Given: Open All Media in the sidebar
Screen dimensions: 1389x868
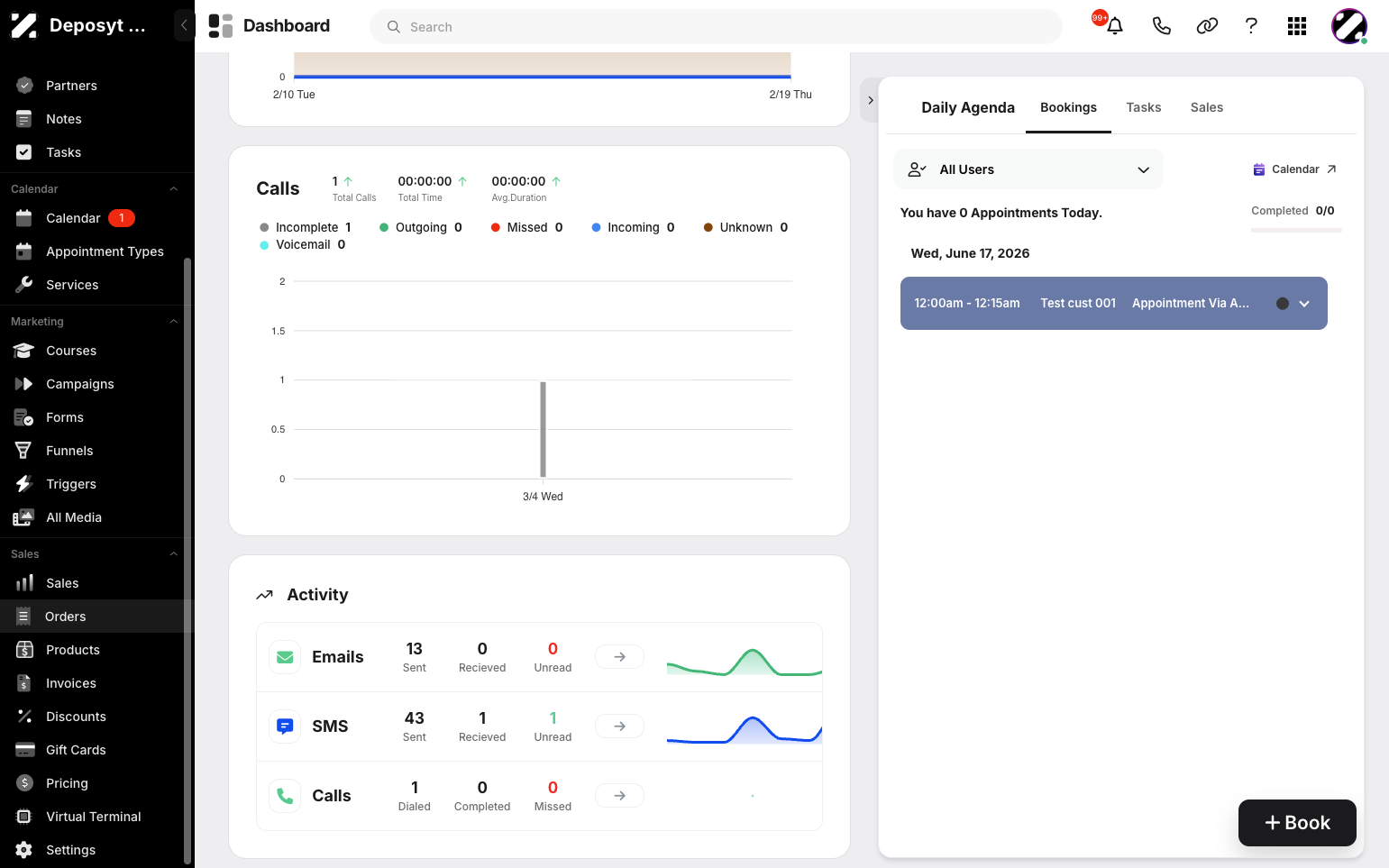Looking at the screenshot, I should [x=97, y=517].
